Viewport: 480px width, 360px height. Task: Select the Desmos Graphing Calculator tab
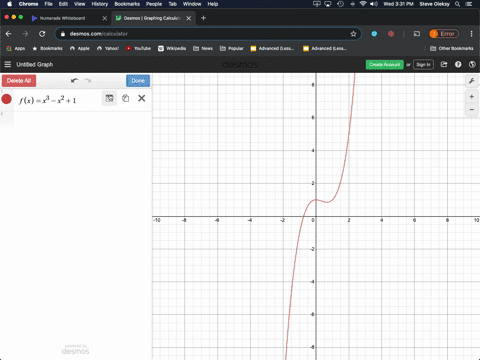[152, 18]
